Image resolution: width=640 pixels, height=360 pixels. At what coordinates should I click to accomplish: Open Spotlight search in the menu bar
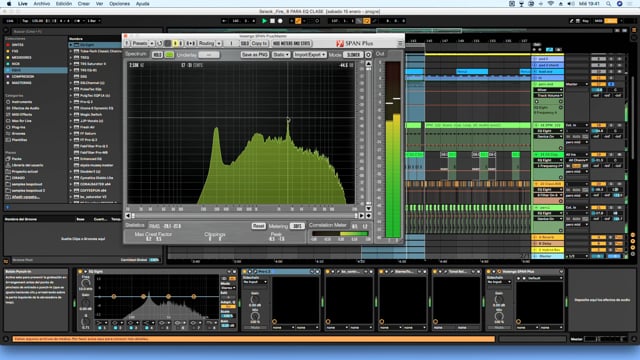tap(608, 4)
